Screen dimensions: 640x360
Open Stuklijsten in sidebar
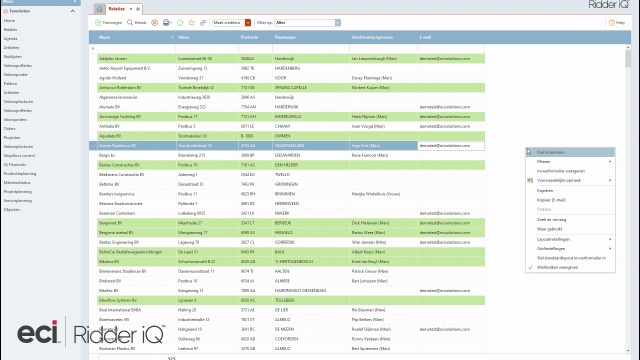[x=13, y=57]
